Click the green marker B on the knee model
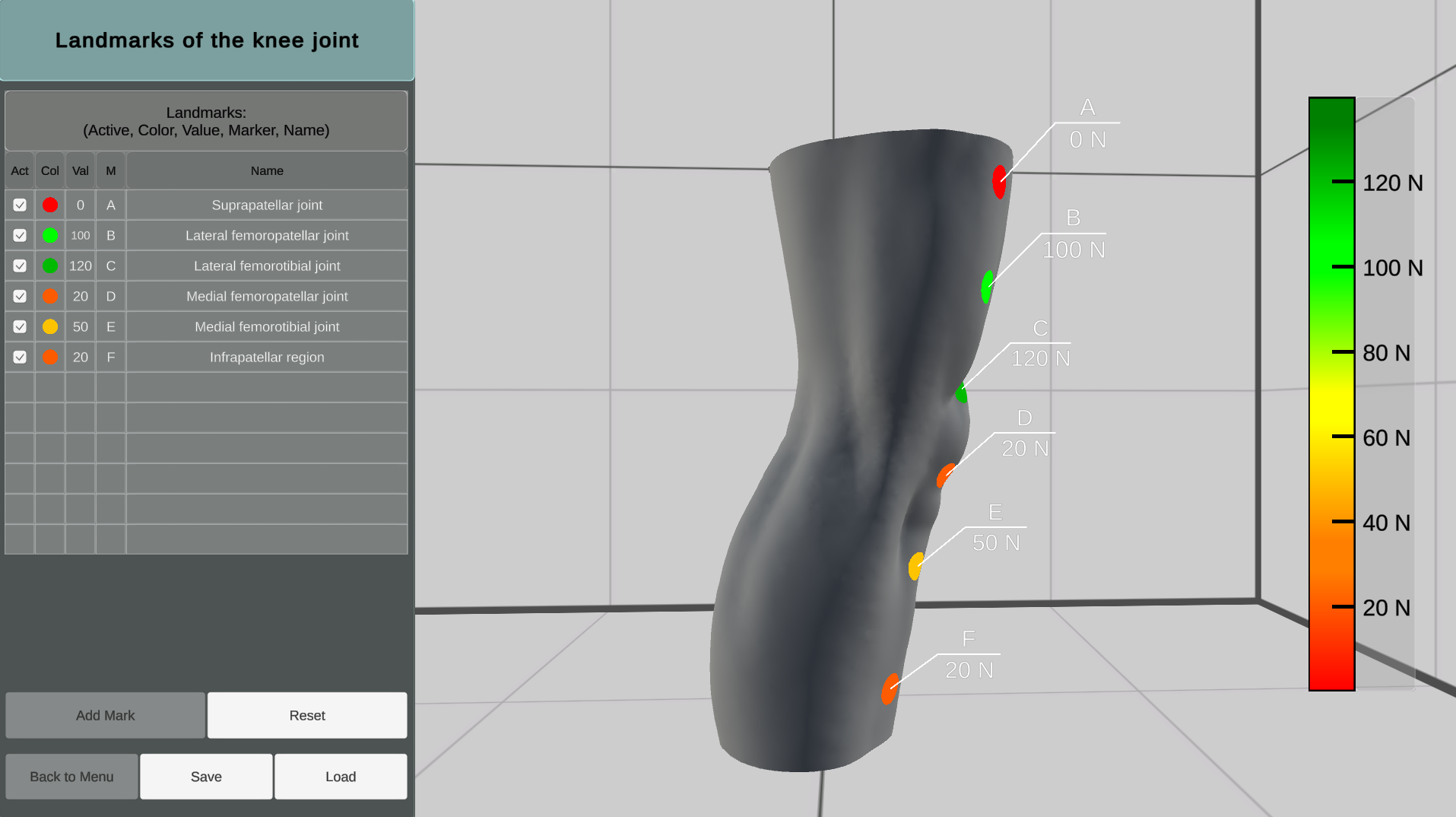This screenshot has width=1456, height=817. (987, 287)
